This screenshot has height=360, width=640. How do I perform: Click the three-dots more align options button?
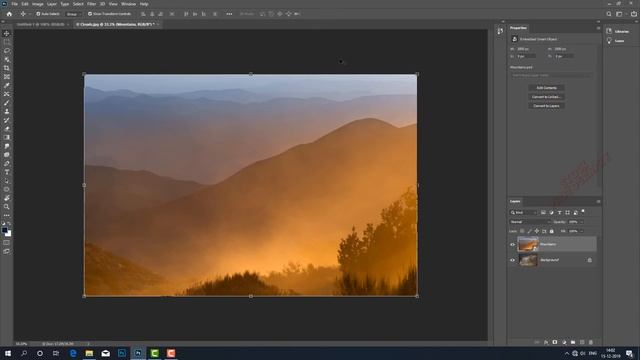[x=229, y=14]
